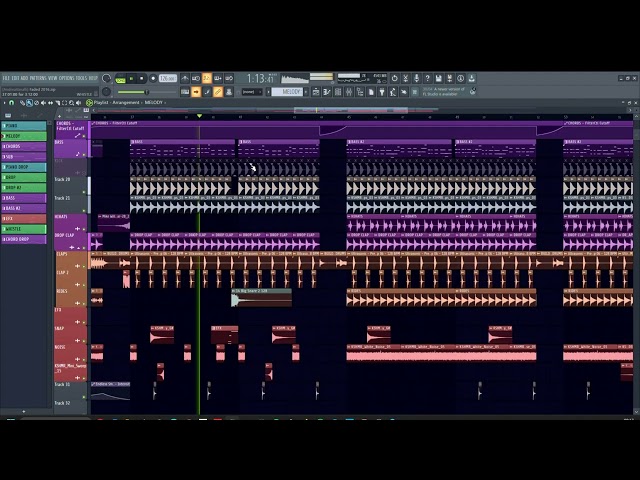Adjust the master volume knob

click(x=107, y=78)
